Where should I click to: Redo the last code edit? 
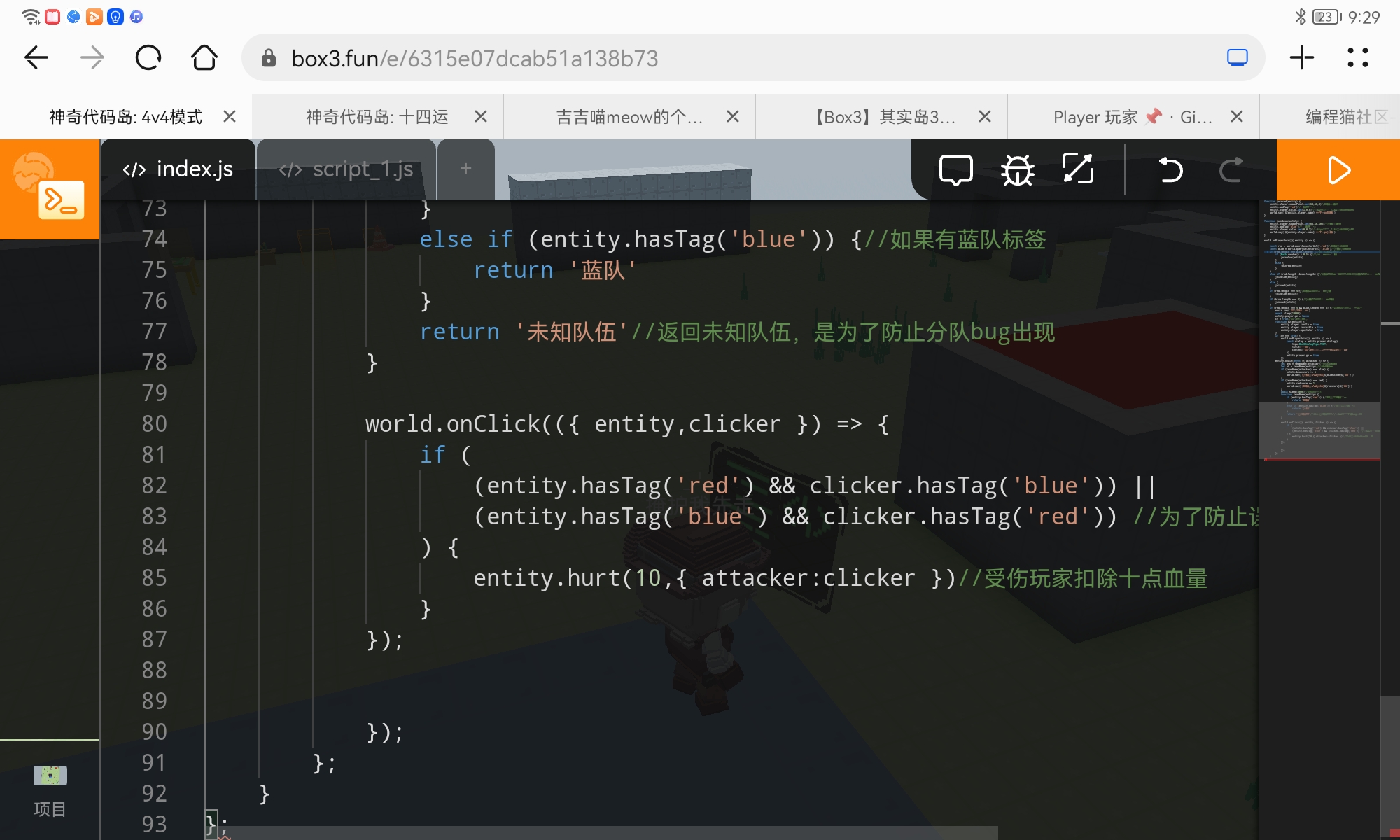click(x=1231, y=170)
